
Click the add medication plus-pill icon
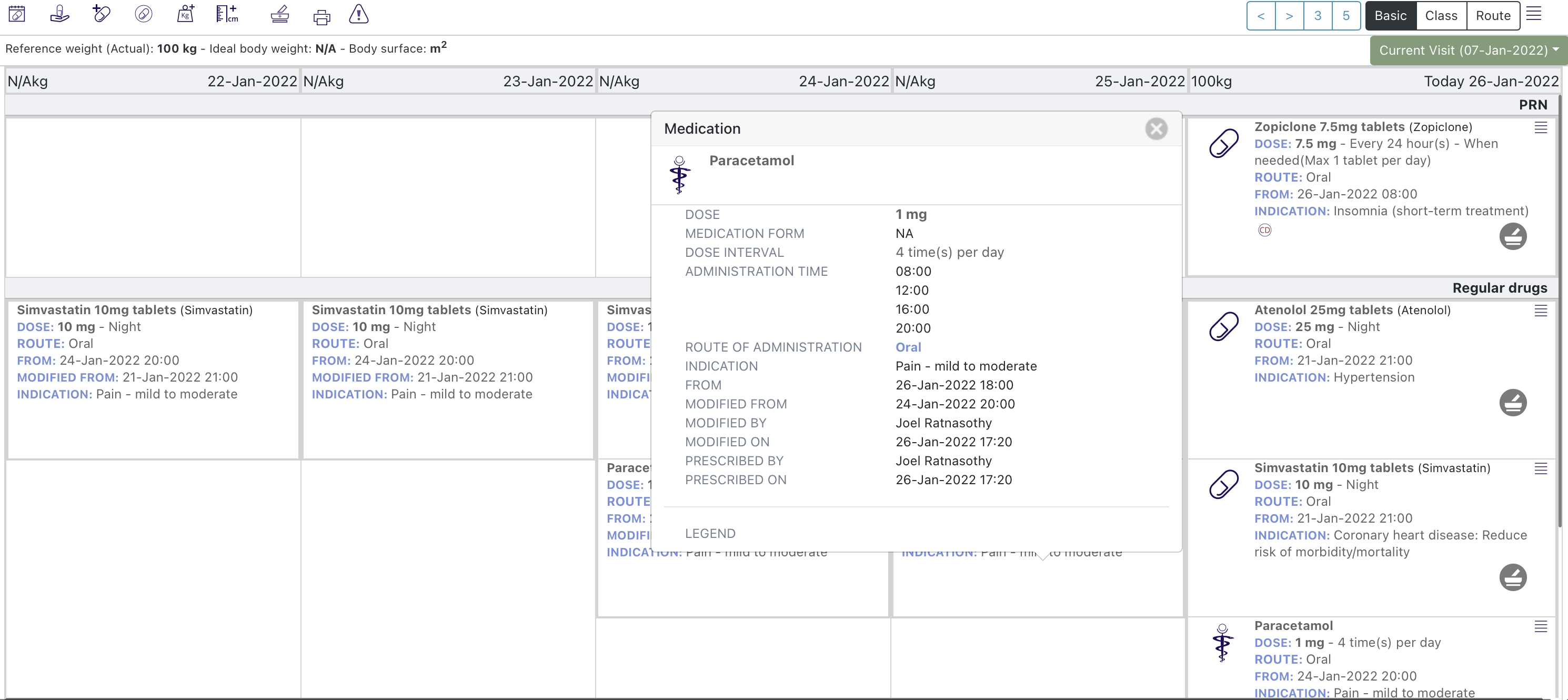click(101, 14)
